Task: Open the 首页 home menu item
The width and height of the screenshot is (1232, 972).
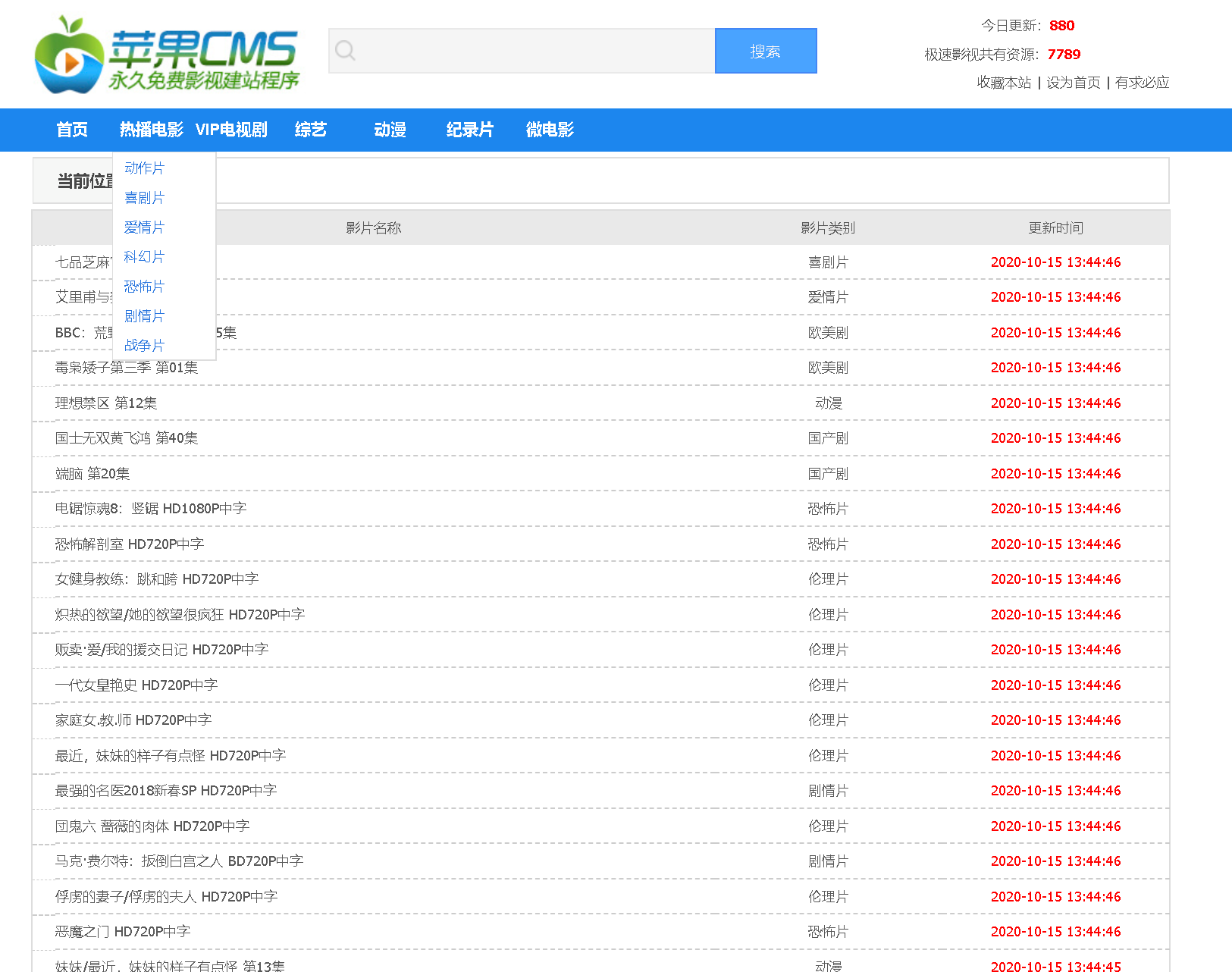Action: pyautogui.click(x=71, y=130)
